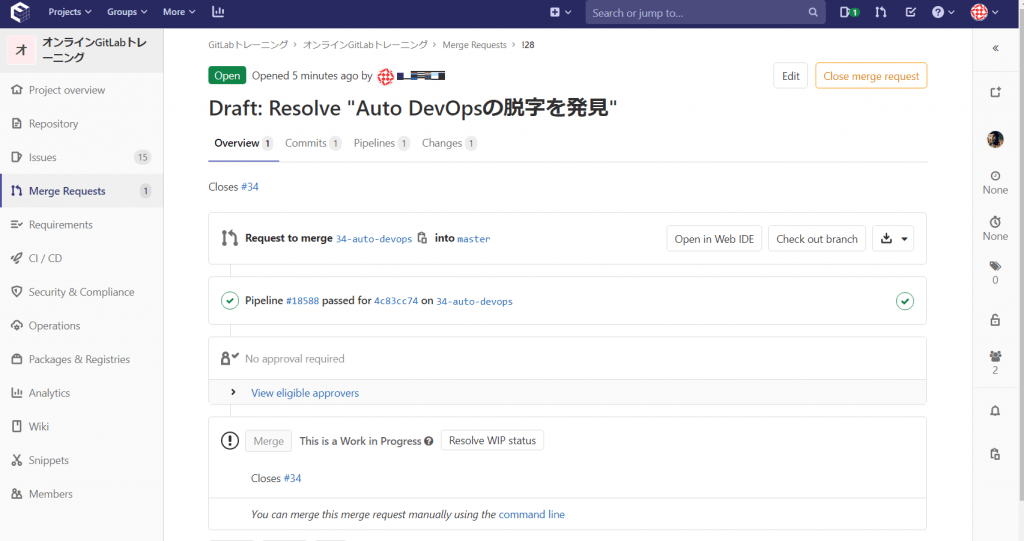Click the Edit button
The image size is (1024, 541).
790,76
